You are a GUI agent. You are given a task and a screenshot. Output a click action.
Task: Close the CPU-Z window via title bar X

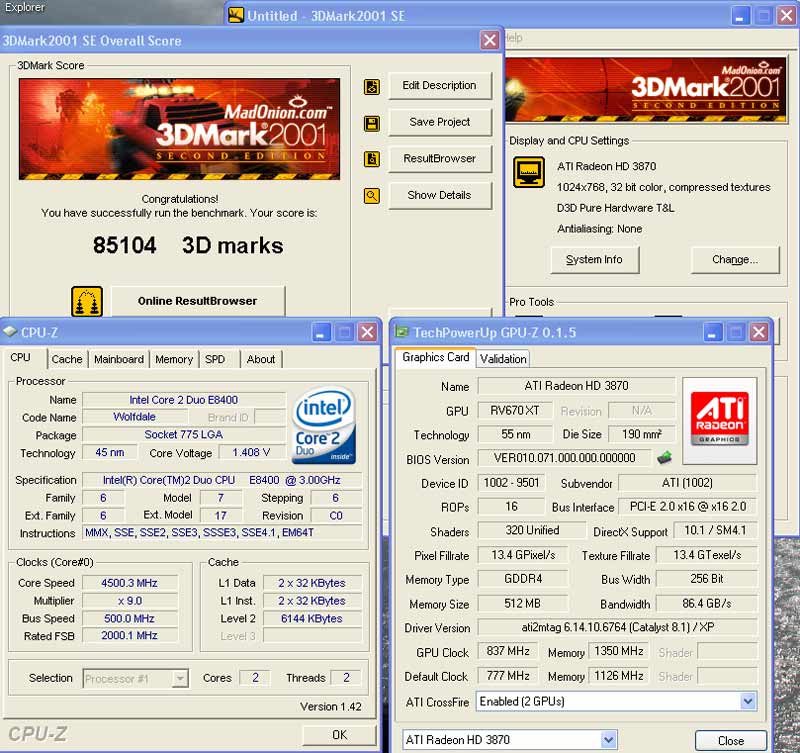coord(367,333)
